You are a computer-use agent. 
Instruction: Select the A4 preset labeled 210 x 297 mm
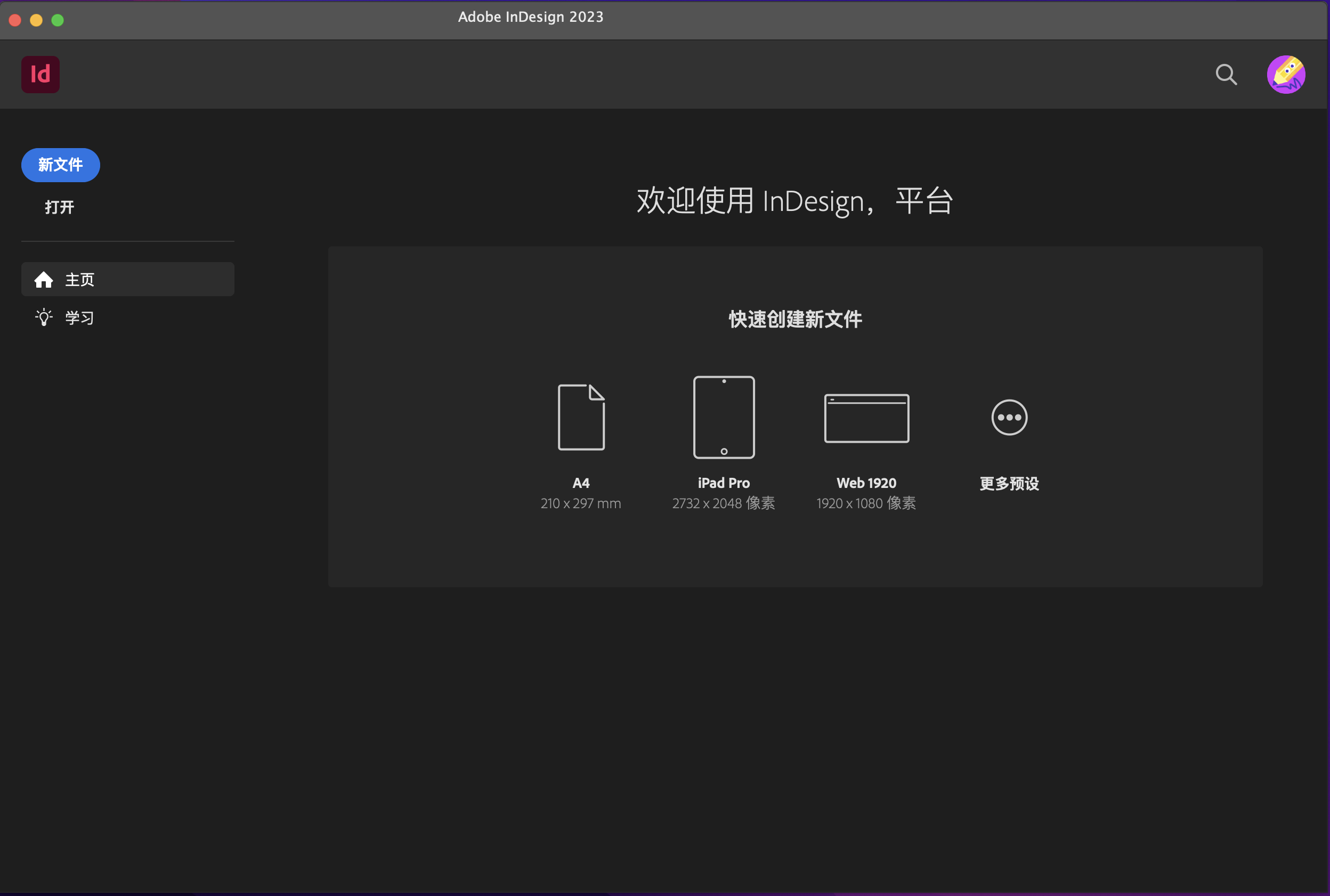point(580,503)
